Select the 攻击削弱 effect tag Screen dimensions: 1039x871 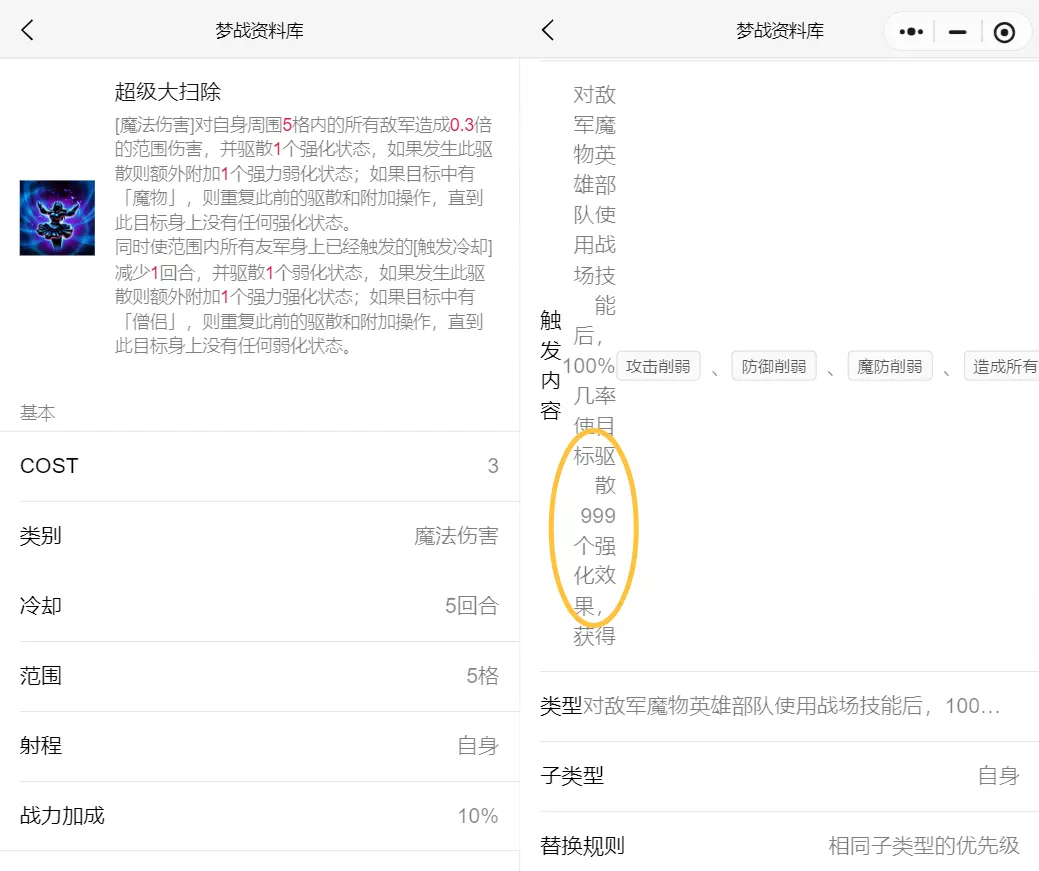tap(658, 366)
